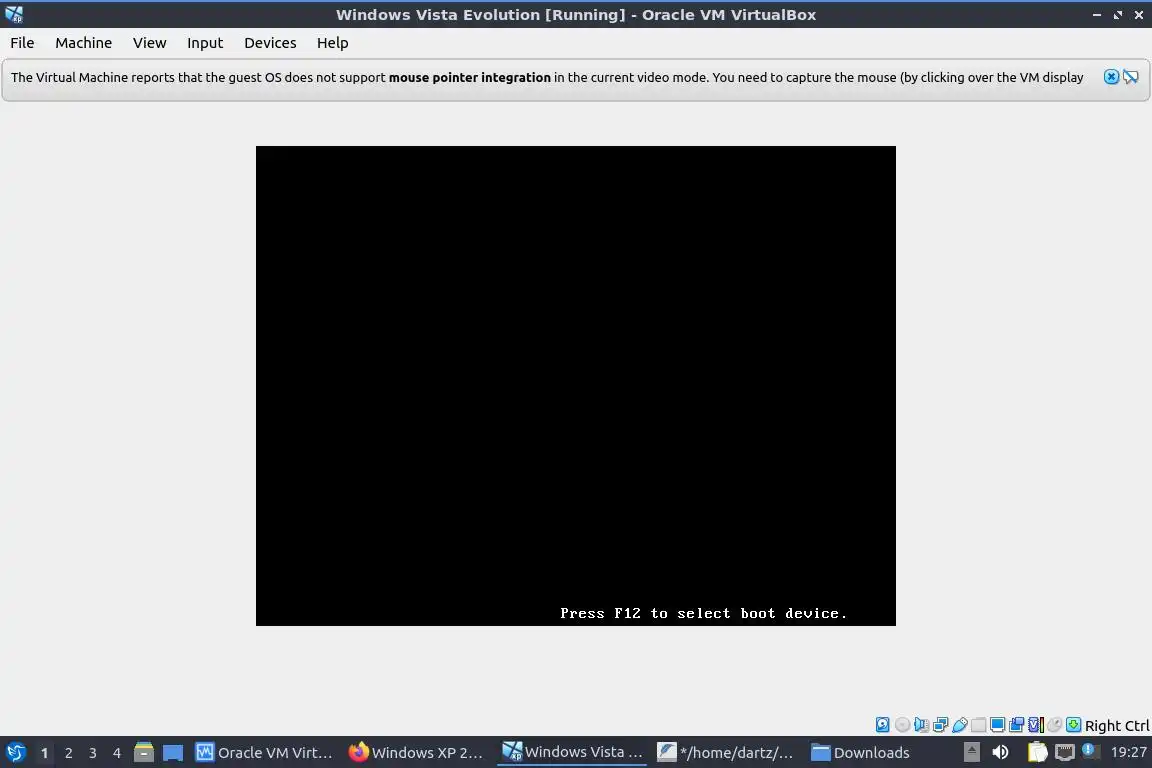Click the Right Ctrl host key label
This screenshot has width=1152, height=768.
click(1117, 726)
